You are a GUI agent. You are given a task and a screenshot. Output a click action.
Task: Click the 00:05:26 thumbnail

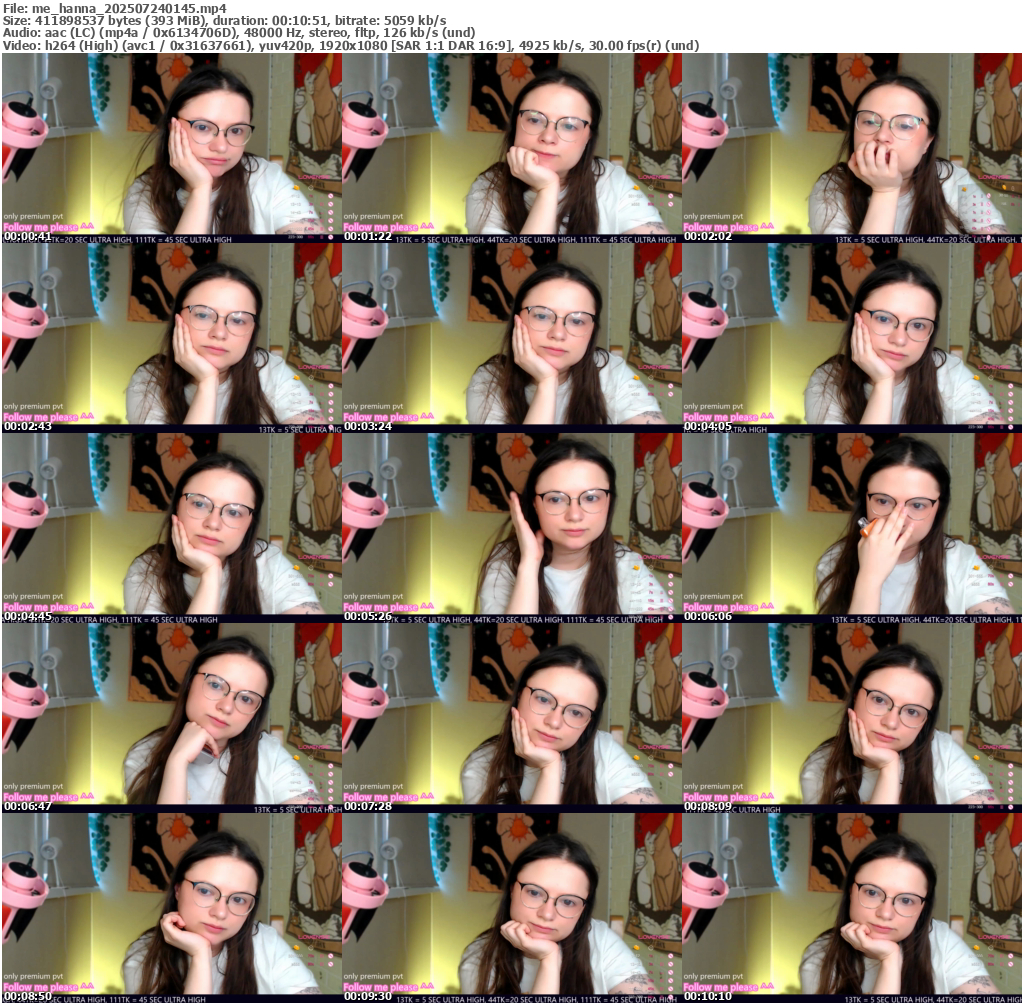coord(512,528)
